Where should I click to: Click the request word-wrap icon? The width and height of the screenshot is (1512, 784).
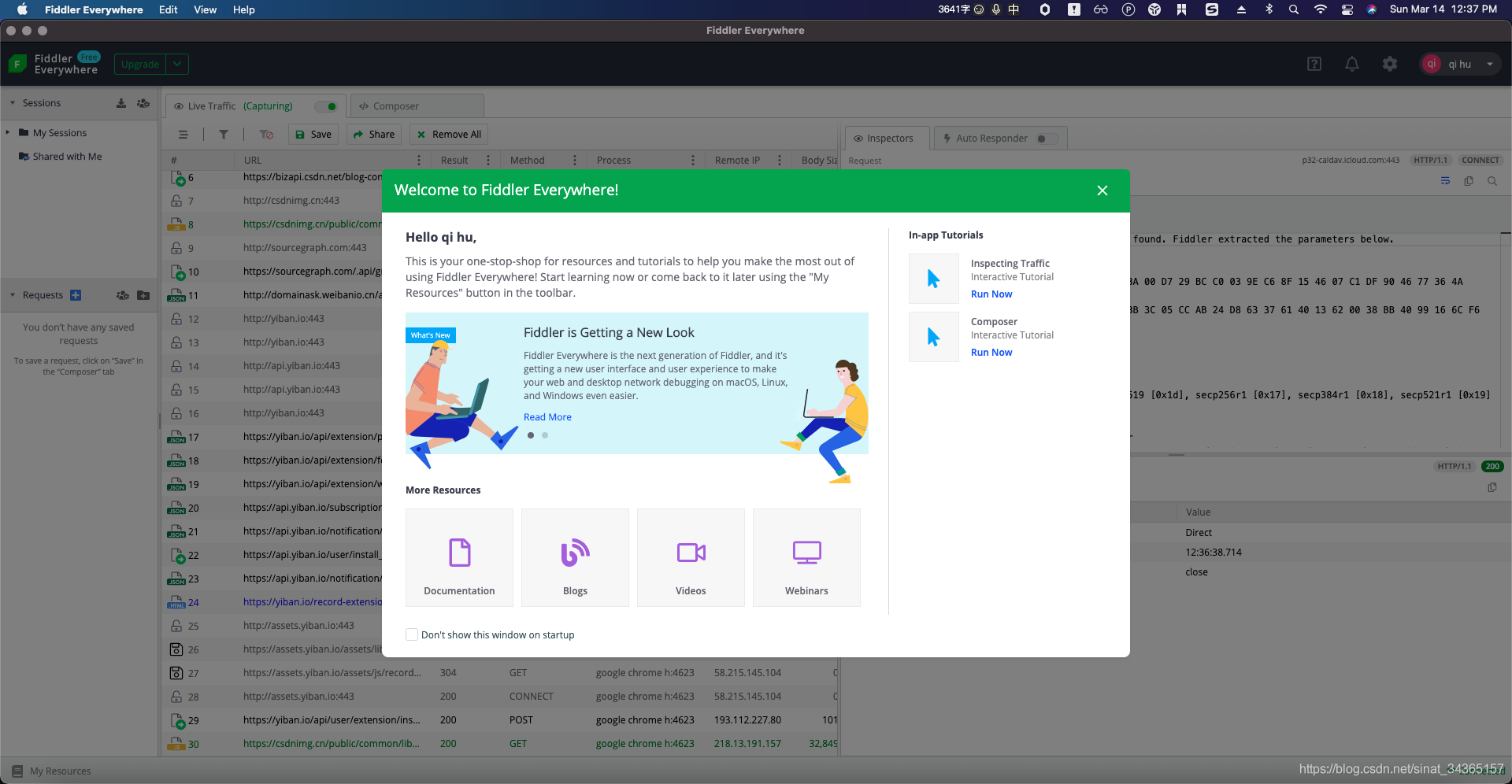1445,182
